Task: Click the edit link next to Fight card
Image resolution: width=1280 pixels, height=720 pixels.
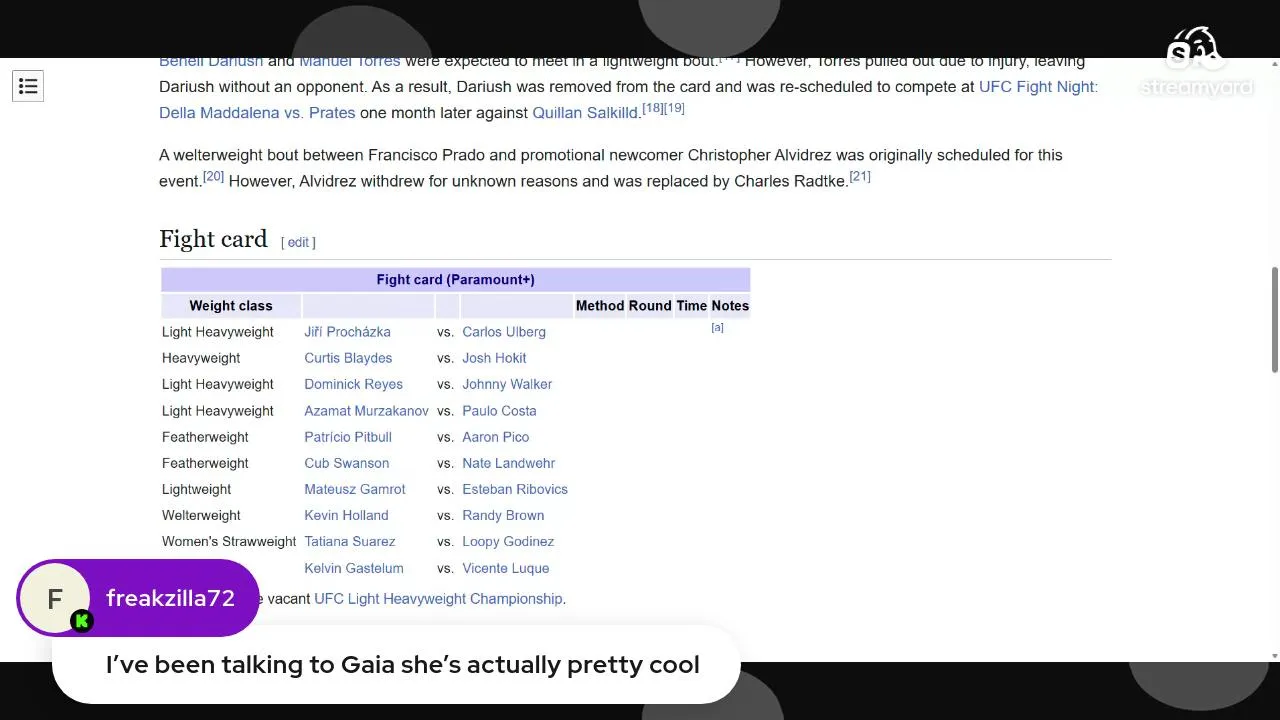Action: [298, 242]
